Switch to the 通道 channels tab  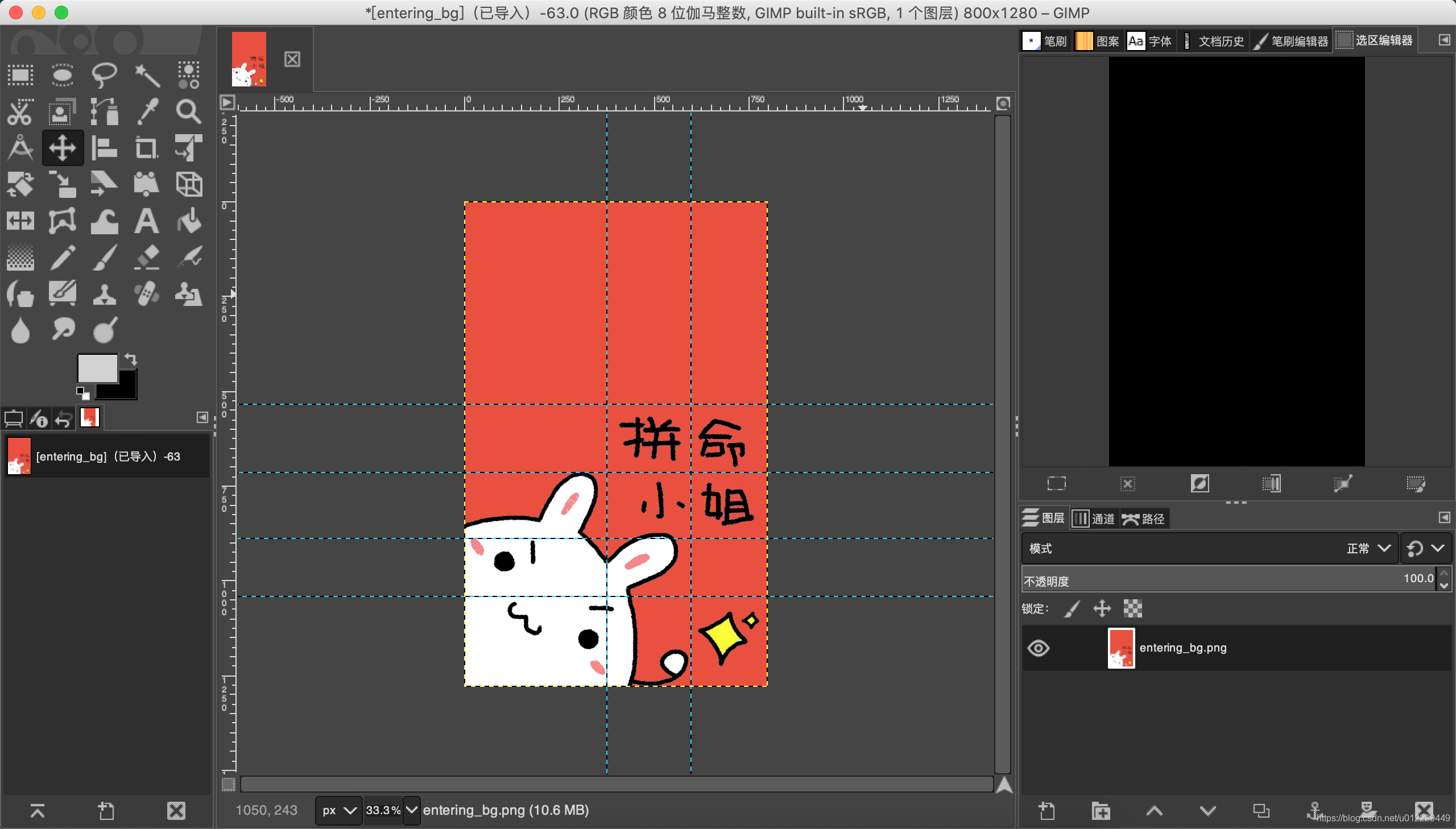[x=1094, y=519]
